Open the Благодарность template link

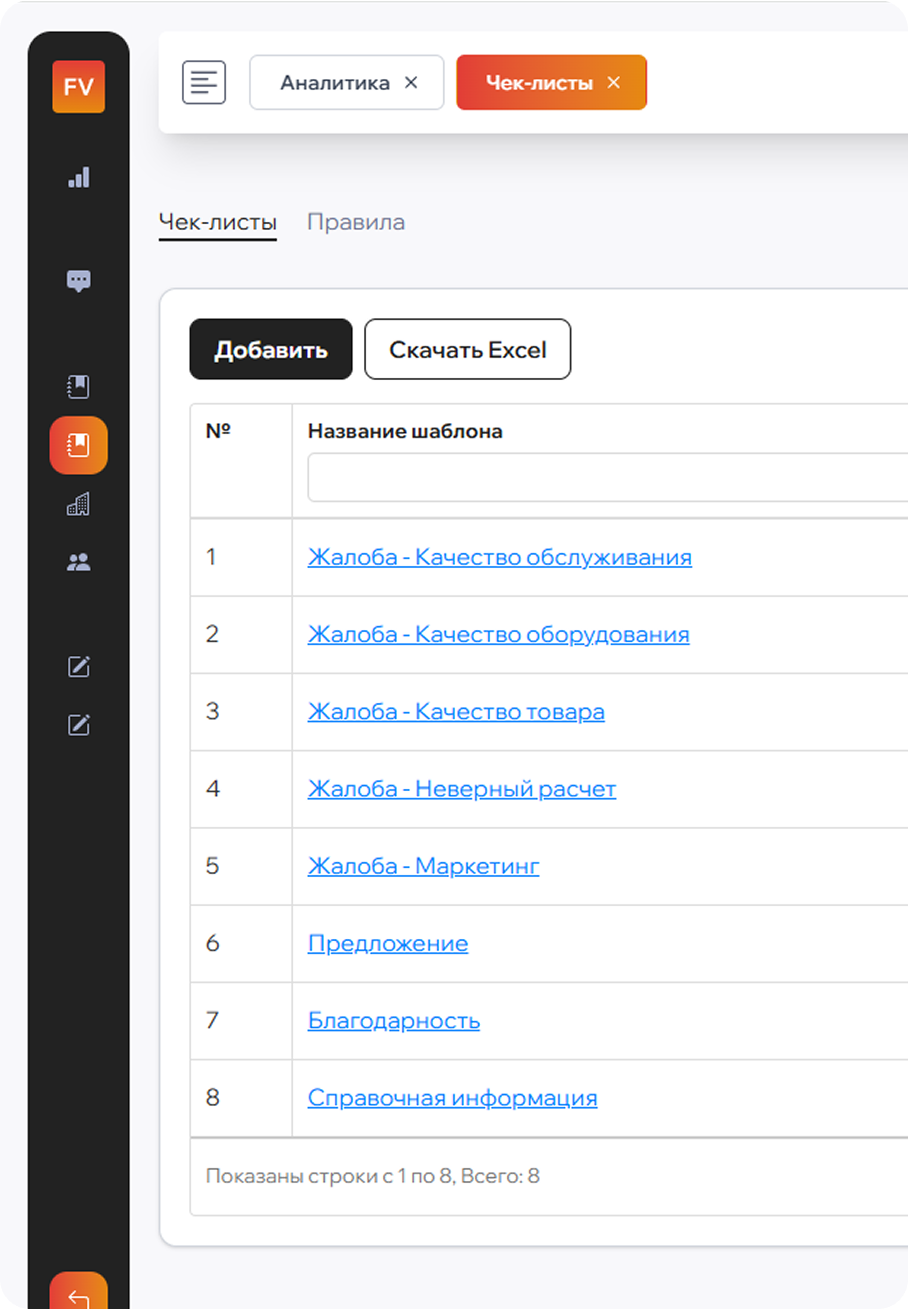point(393,1021)
